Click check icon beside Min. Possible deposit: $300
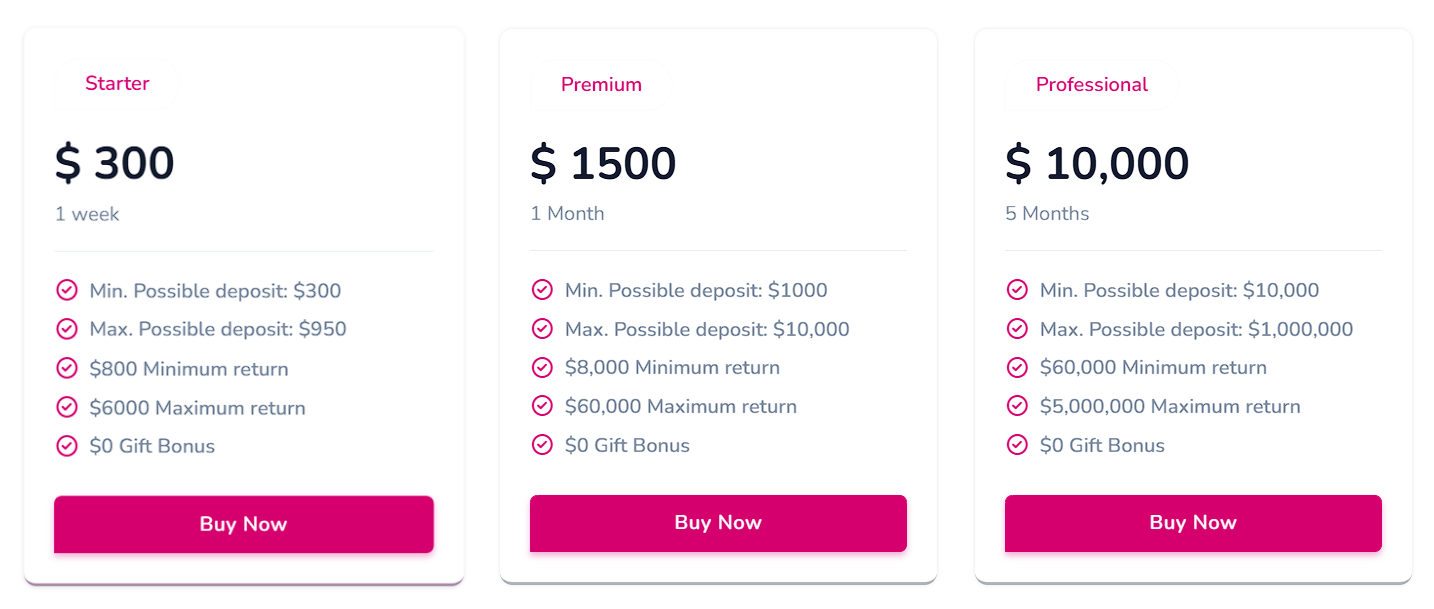 (67, 291)
